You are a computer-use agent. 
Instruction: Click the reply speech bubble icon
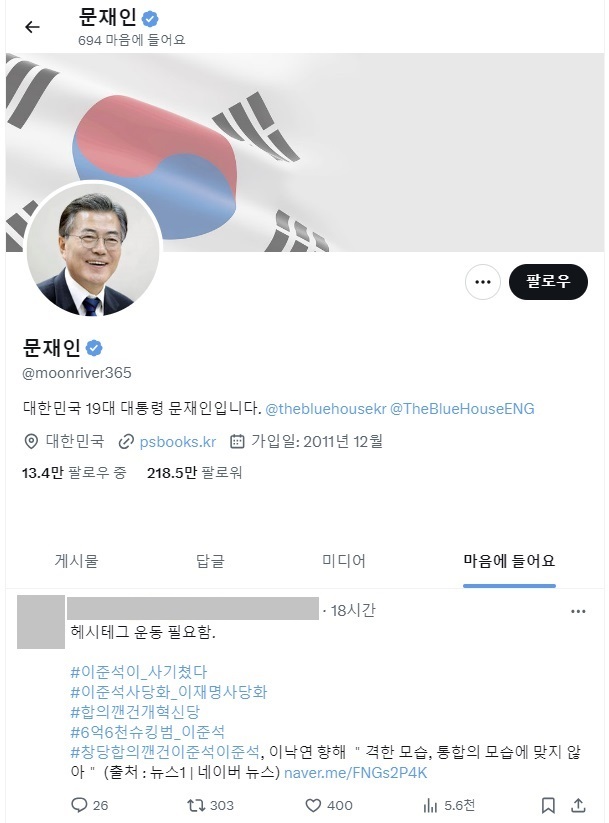click(x=79, y=805)
